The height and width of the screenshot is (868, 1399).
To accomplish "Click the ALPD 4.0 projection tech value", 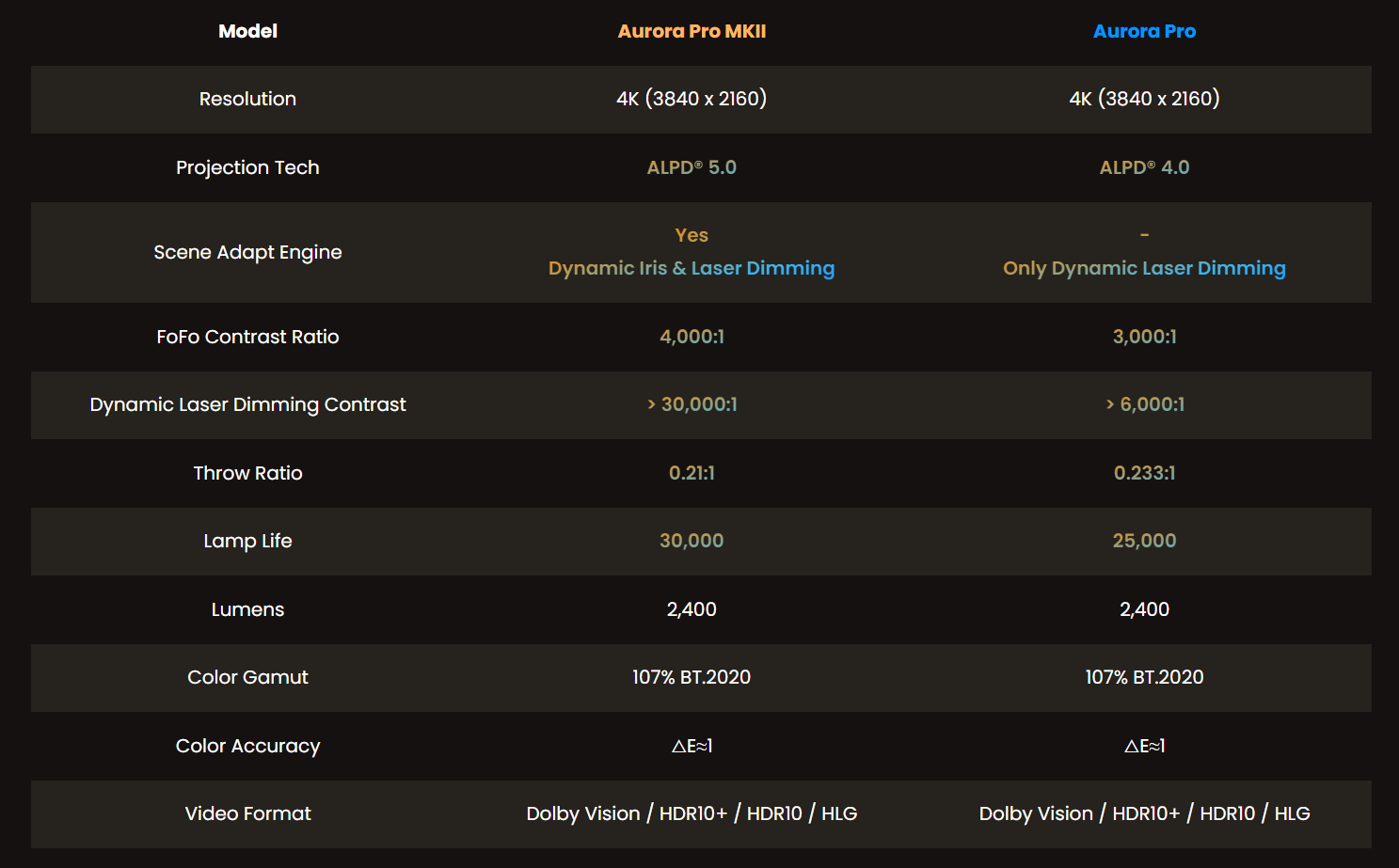I will 1144,167.
